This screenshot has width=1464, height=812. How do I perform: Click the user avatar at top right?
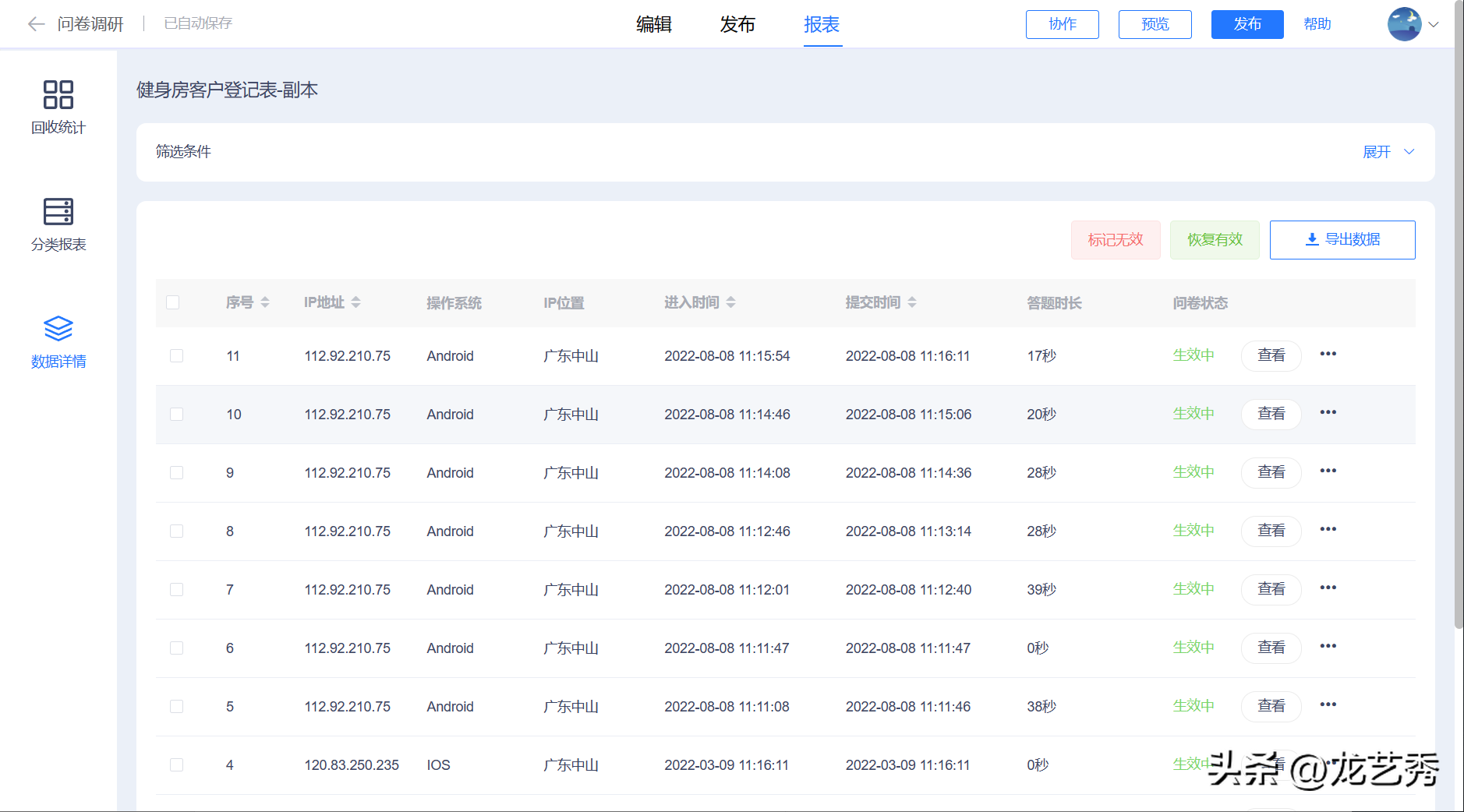(1404, 24)
